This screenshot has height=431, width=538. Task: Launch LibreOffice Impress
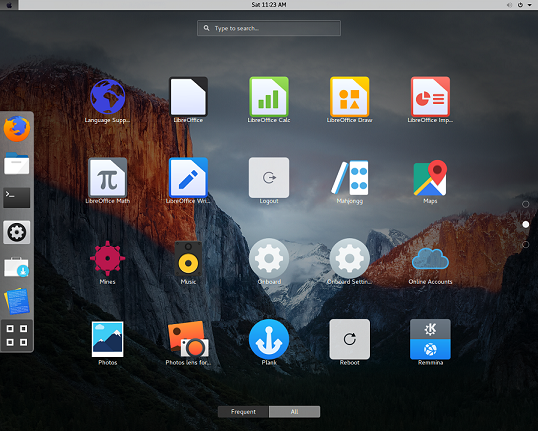click(430, 97)
